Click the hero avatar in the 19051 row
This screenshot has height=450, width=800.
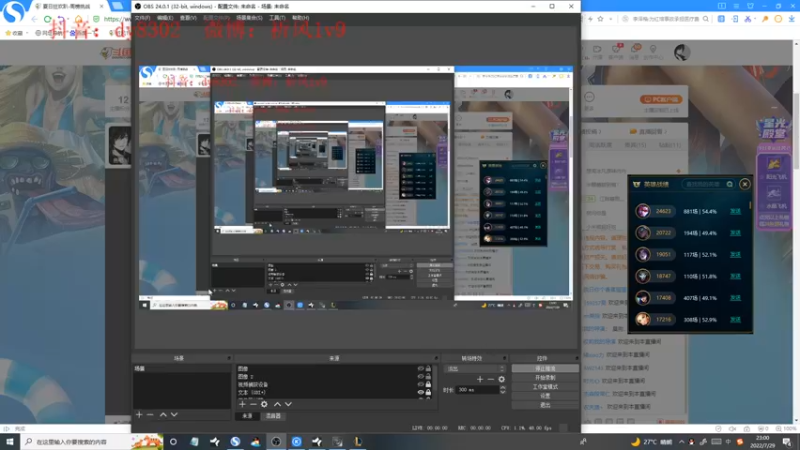[643, 254]
